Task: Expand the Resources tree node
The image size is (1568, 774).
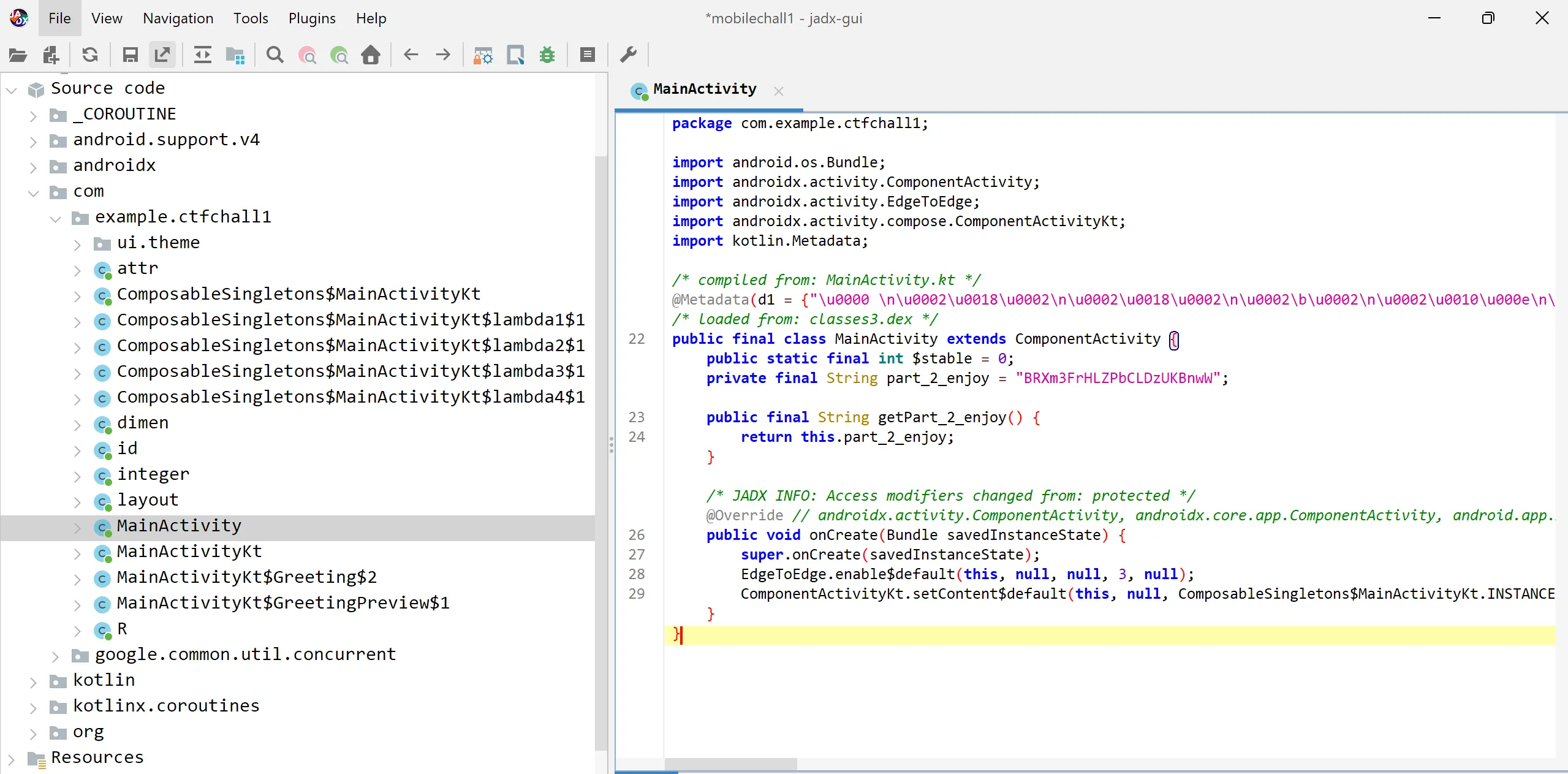Action: click(11, 759)
